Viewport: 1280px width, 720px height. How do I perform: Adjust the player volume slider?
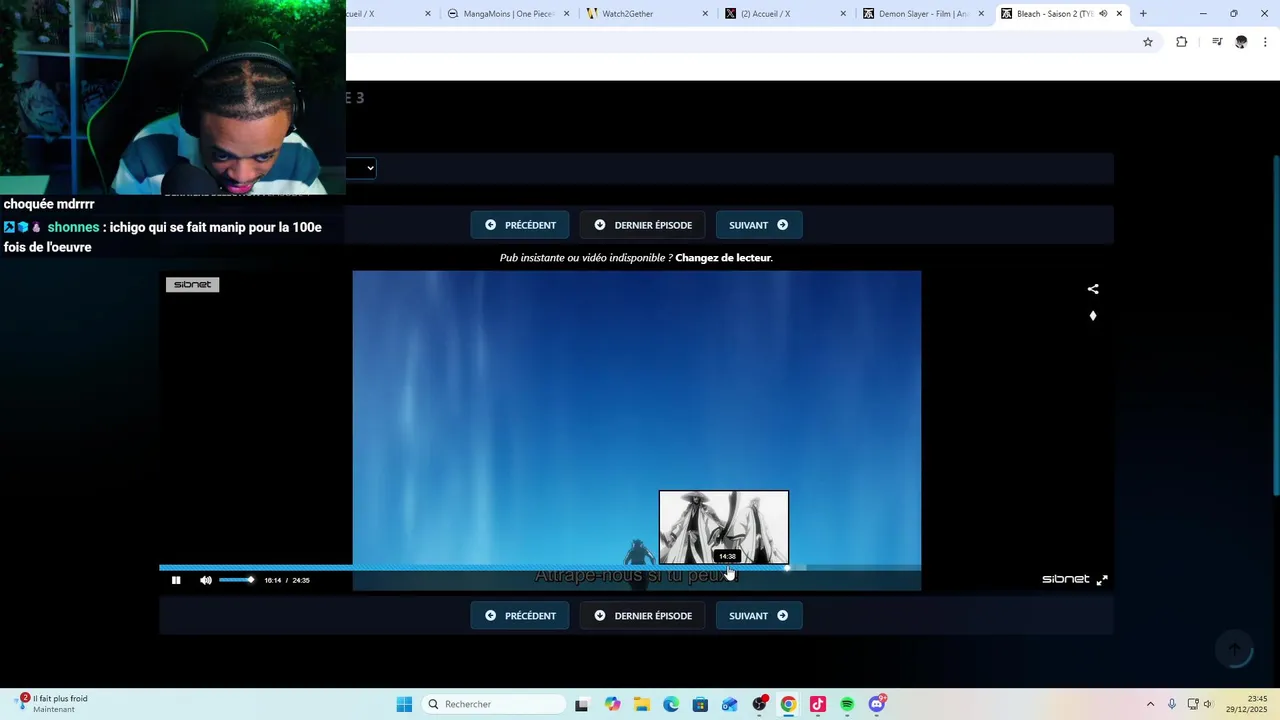tap(237, 580)
